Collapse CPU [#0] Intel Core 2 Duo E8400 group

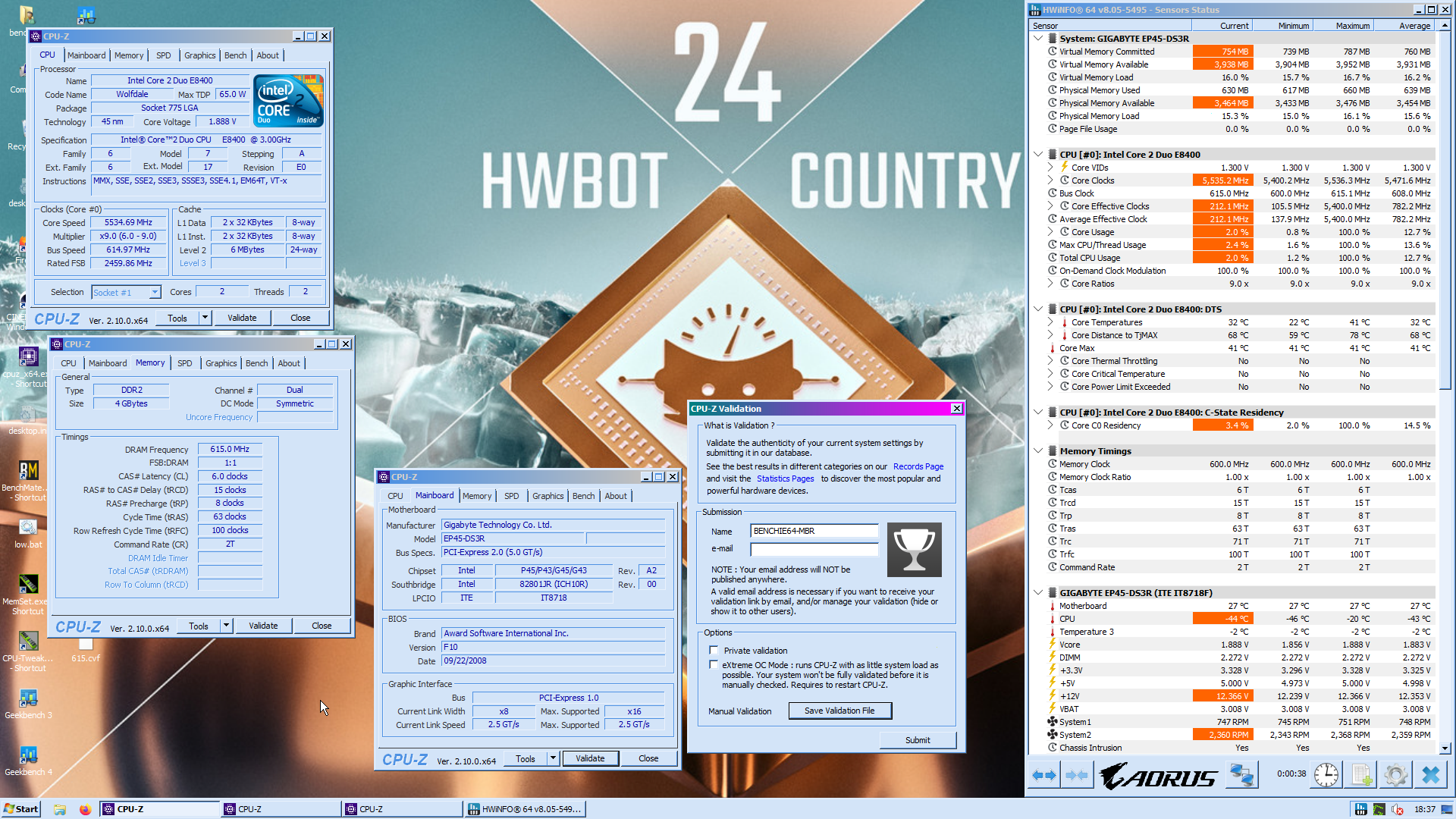pyautogui.click(x=1038, y=154)
